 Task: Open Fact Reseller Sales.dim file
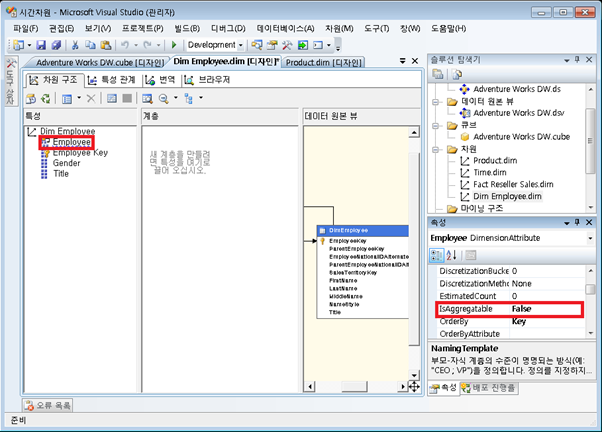pyautogui.click(x=513, y=184)
